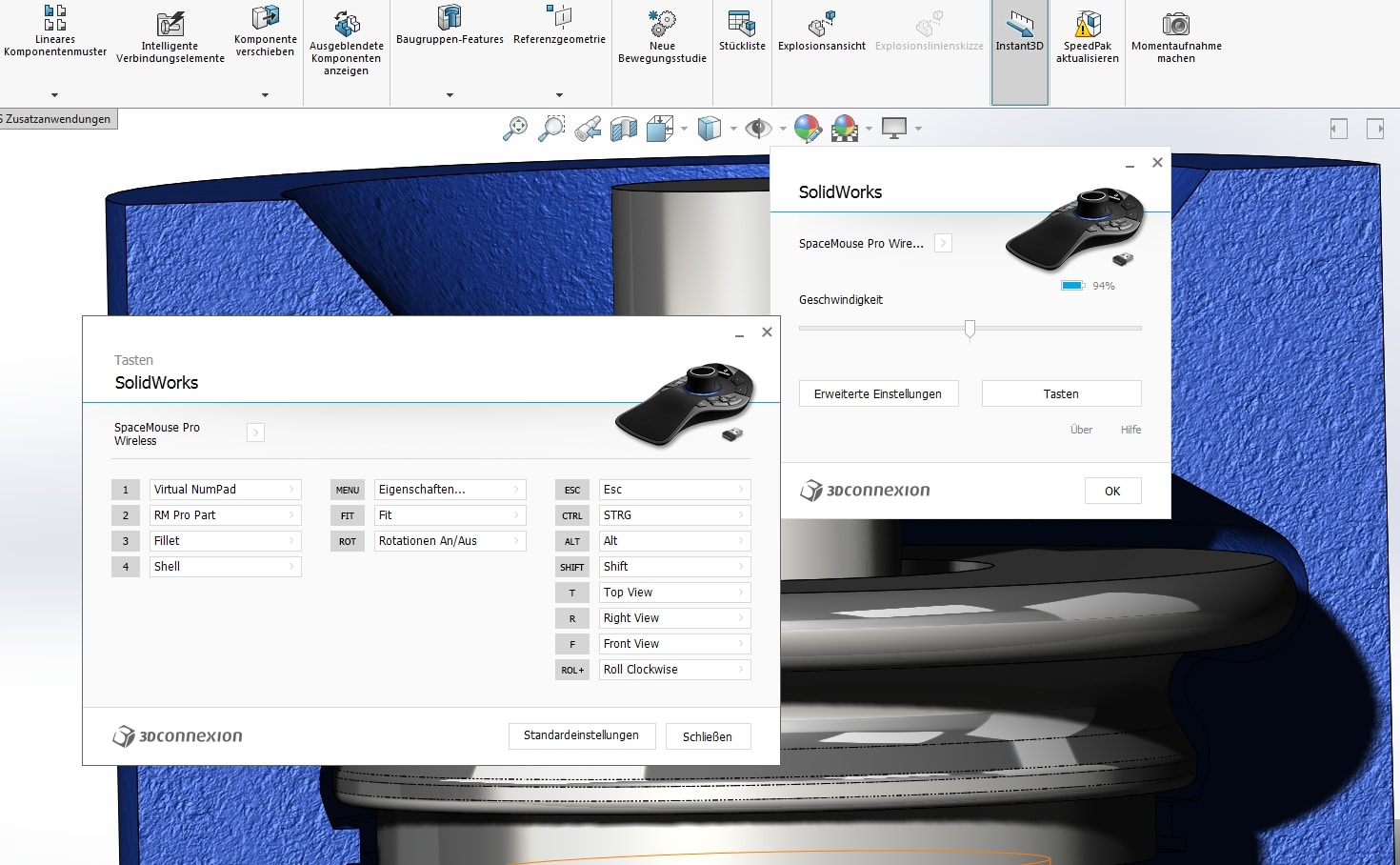Image resolution: width=1400 pixels, height=865 pixels.
Task: Open dropdown below Komponente verschieben
Action: [x=265, y=95]
